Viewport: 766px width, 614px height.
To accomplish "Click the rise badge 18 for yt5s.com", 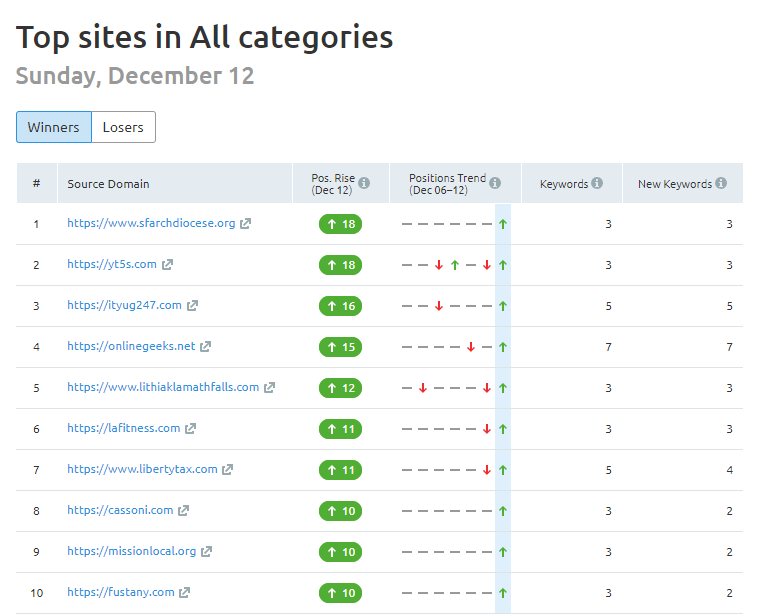I will [340, 265].
